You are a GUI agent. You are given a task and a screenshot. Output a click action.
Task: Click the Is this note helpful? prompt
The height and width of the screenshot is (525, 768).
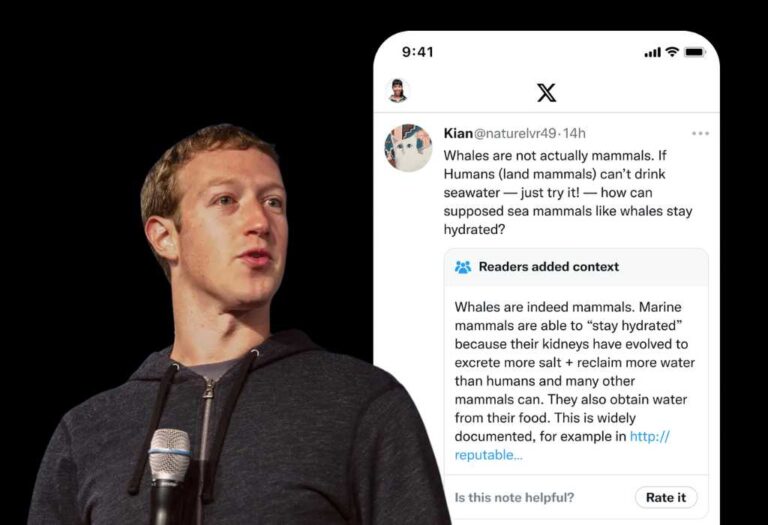coord(514,497)
